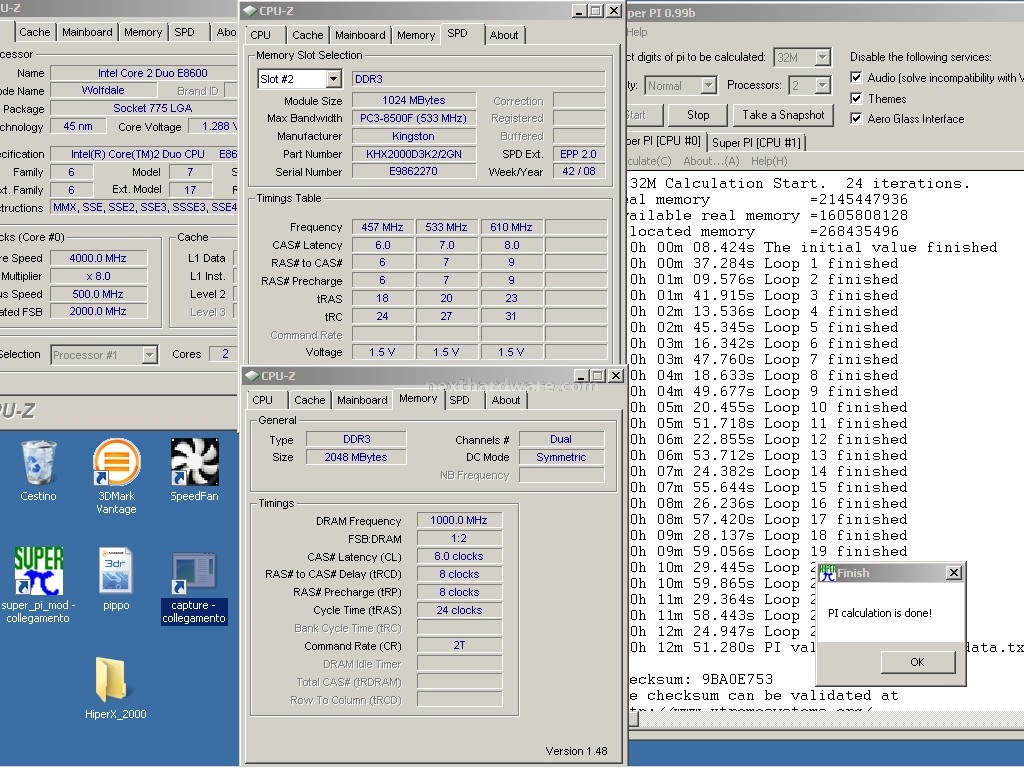Click the Code Name value Wolfdale

pyautogui.click(x=103, y=90)
